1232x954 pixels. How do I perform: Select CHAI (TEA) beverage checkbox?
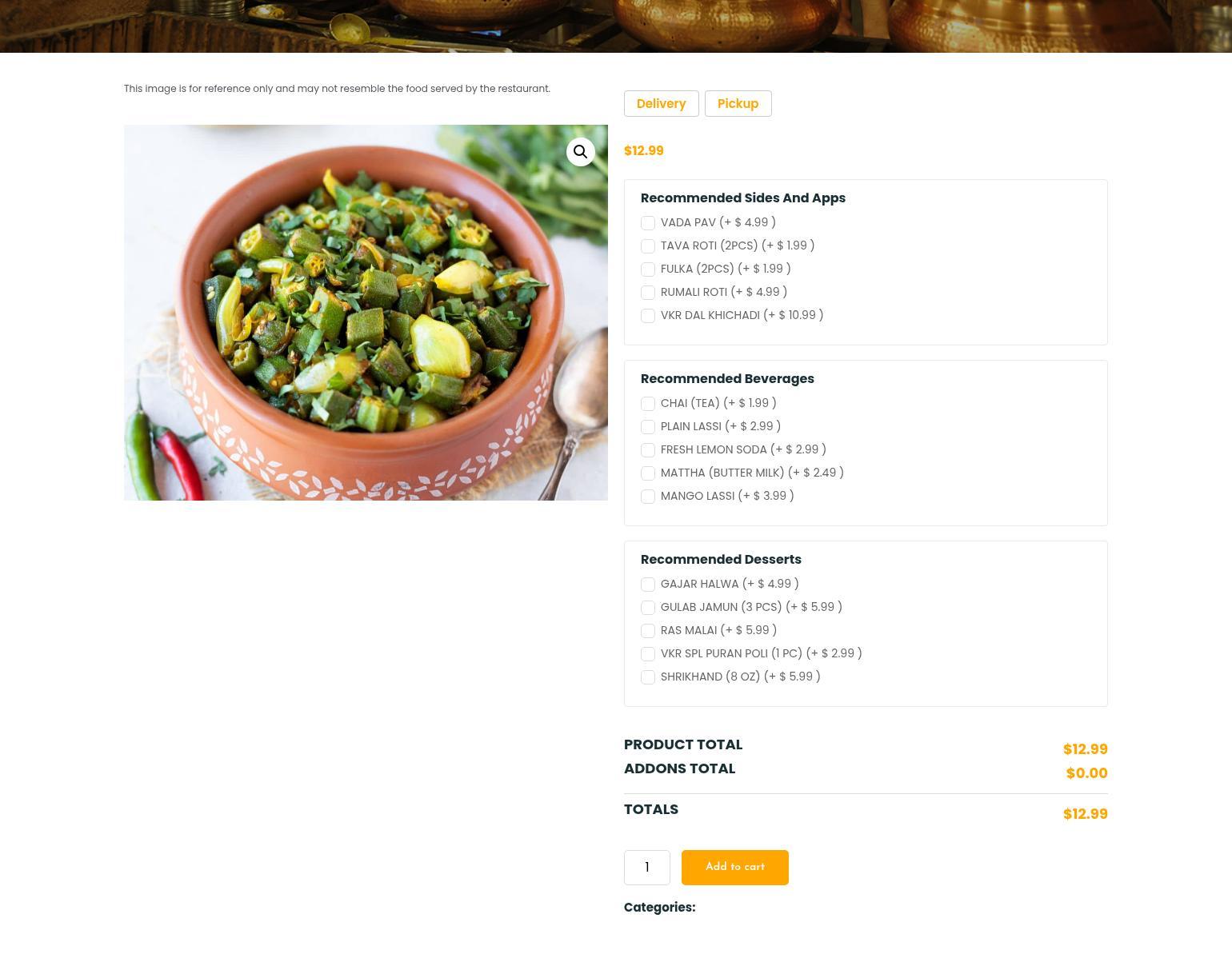pos(648,404)
